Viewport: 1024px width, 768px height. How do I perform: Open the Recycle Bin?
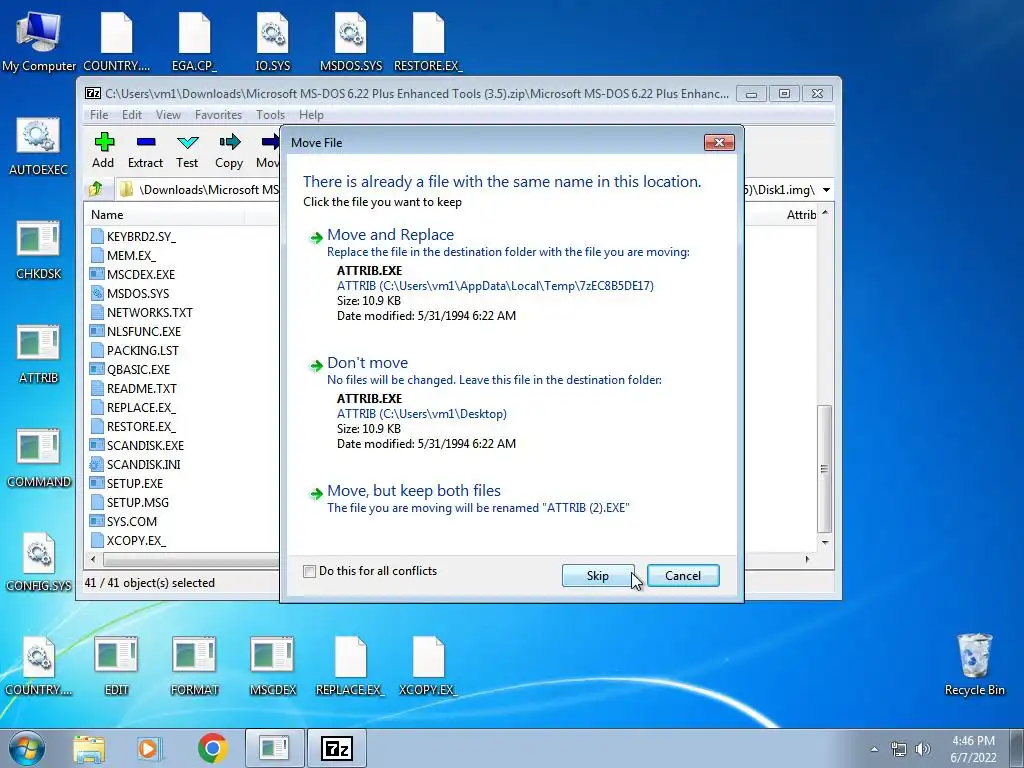975,664
